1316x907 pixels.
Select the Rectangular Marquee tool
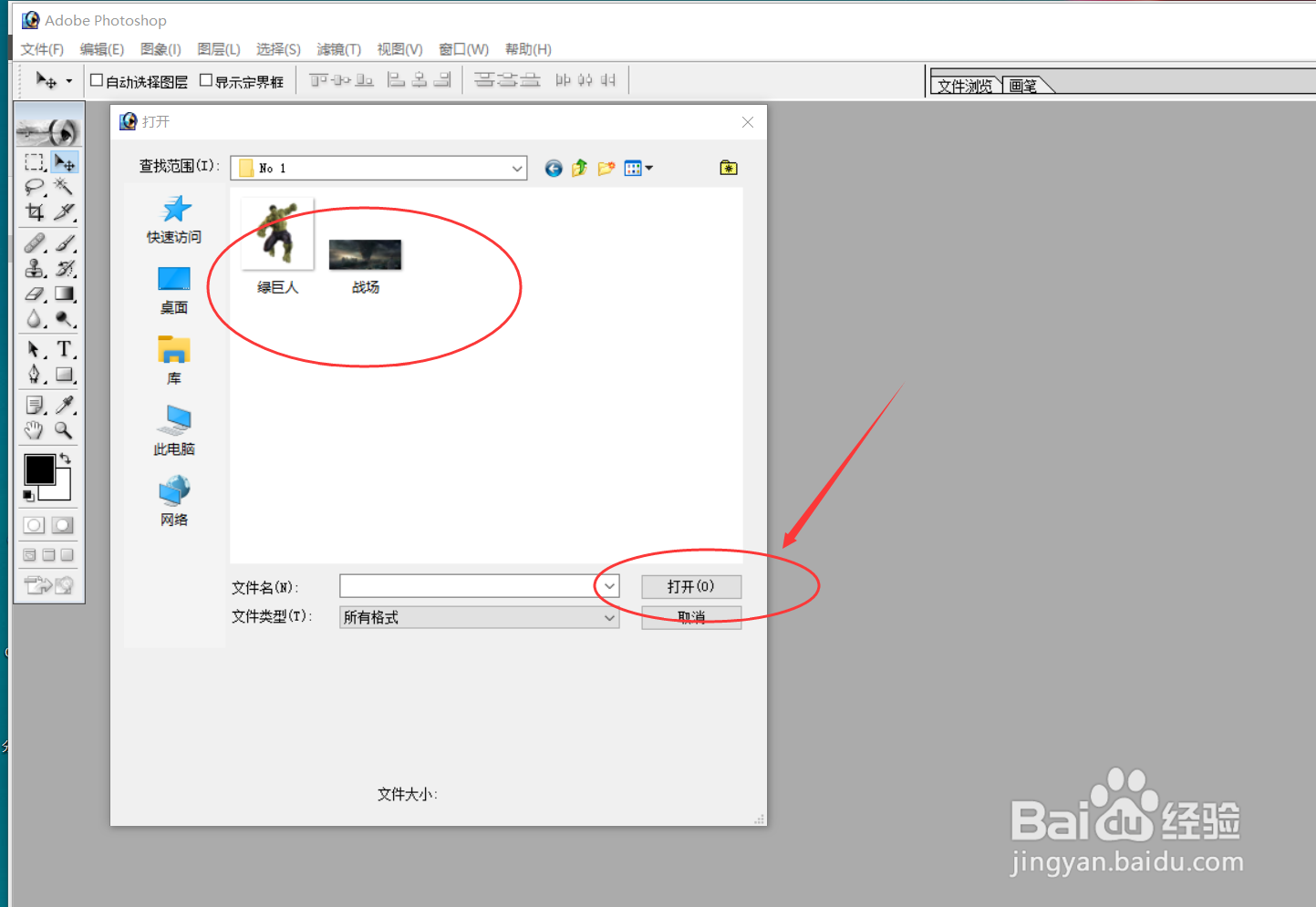[35, 162]
